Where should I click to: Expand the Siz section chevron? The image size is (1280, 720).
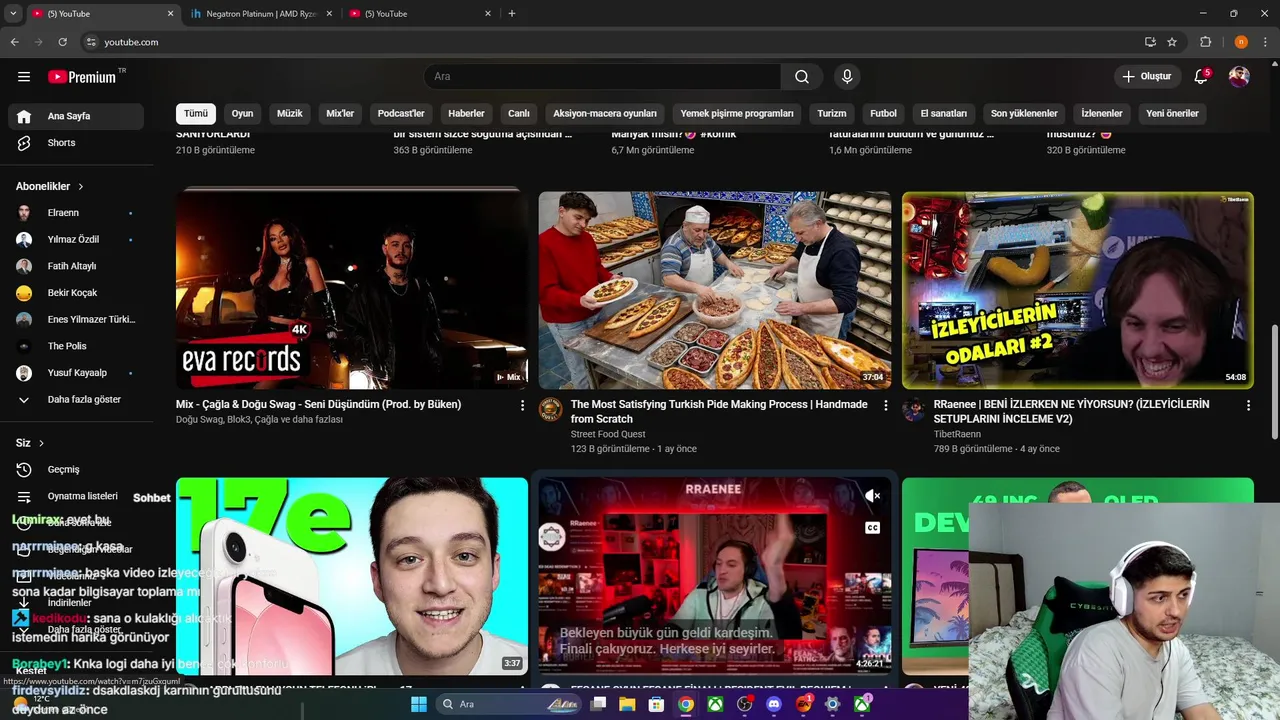41,443
